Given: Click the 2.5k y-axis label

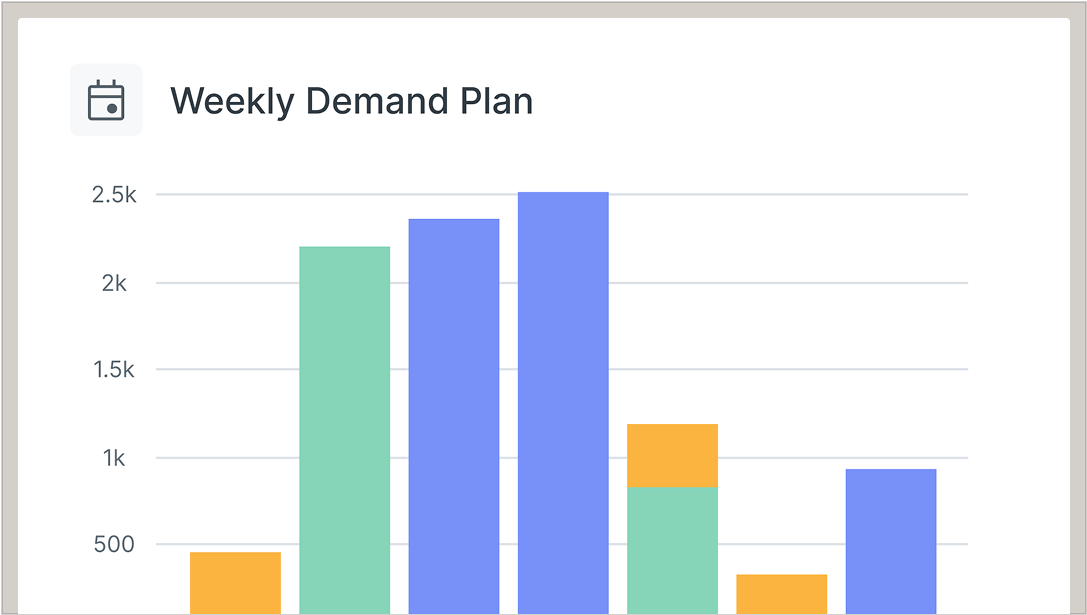Looking at the screenshot, I should (114, 195).
